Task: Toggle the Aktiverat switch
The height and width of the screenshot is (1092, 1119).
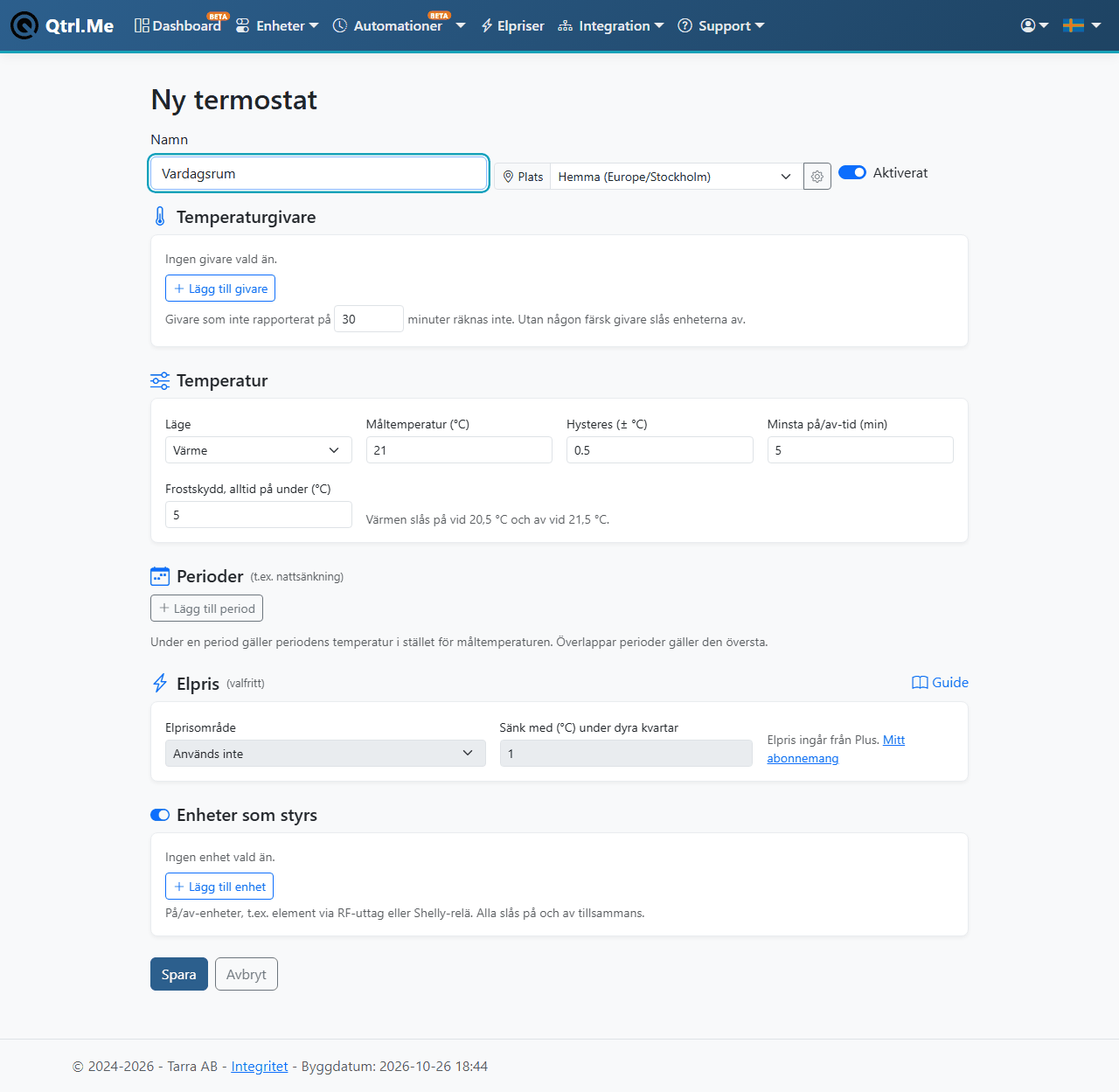Action: pyautogui.click(x=852, y=172)
